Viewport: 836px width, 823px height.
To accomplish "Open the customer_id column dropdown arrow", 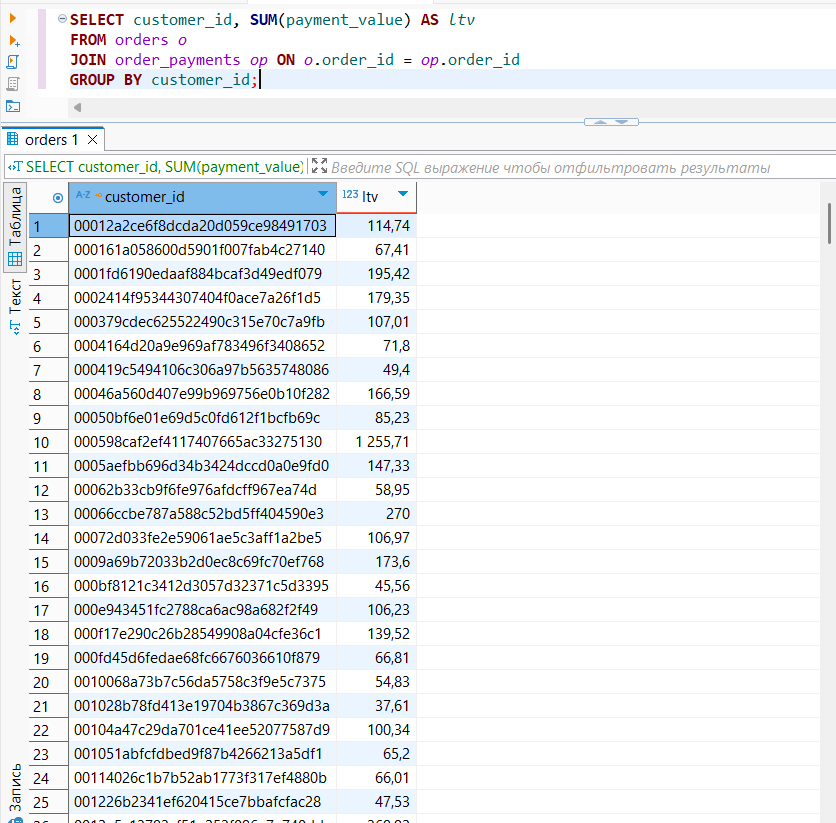I will [x=322, y=194].
